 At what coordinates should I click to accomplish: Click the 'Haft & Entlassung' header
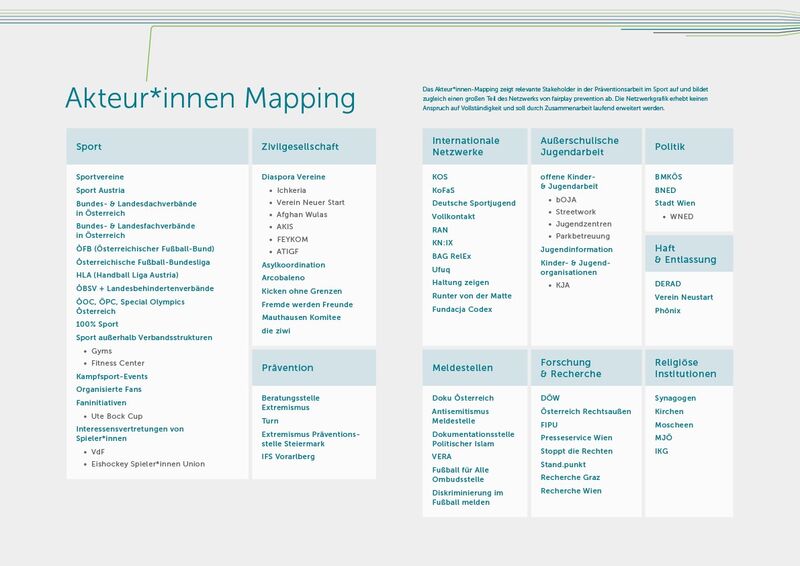pos(689,254)
